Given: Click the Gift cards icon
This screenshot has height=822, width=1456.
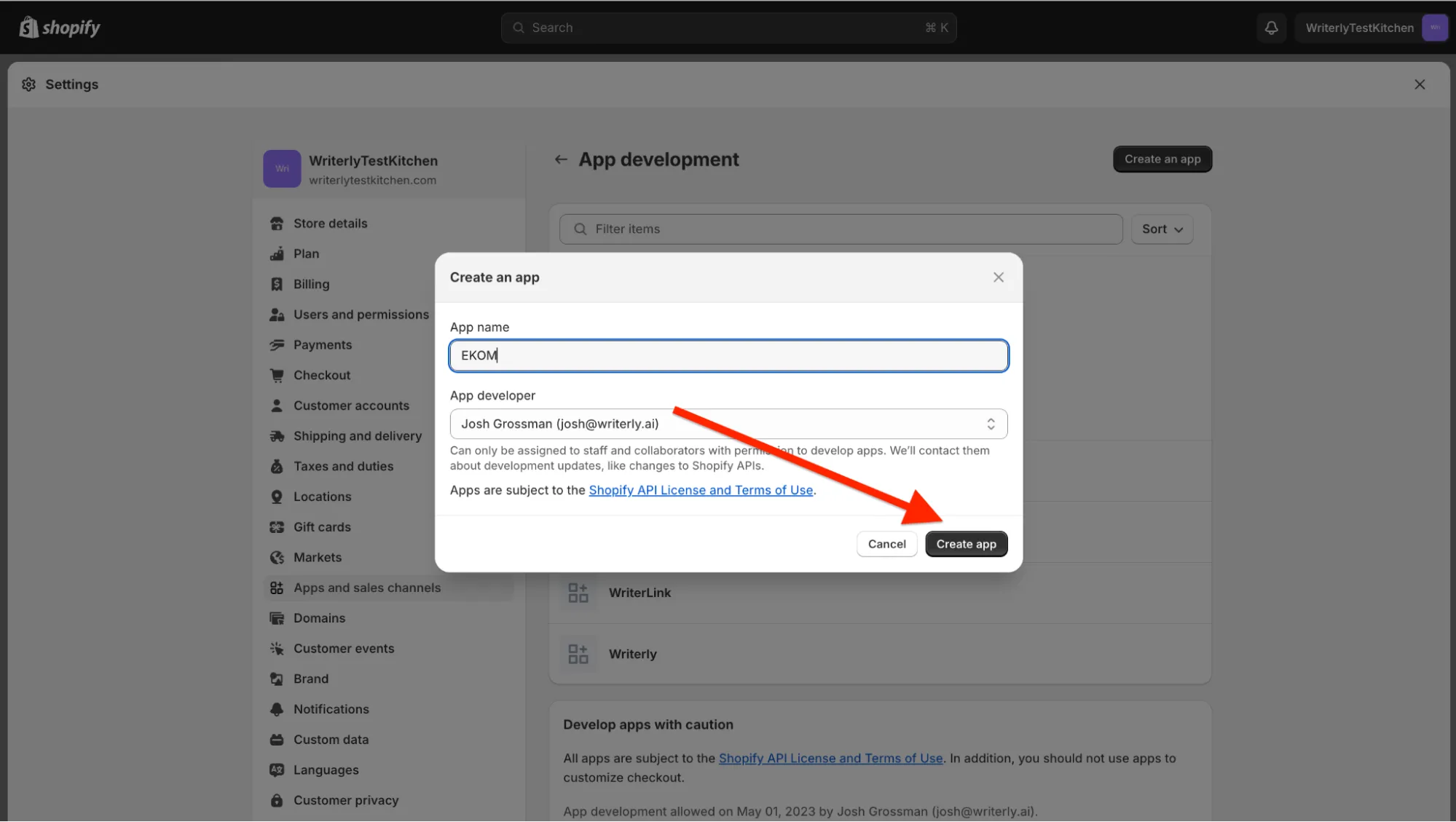Looking at the screenshot, I should click(x=277, y=527).
